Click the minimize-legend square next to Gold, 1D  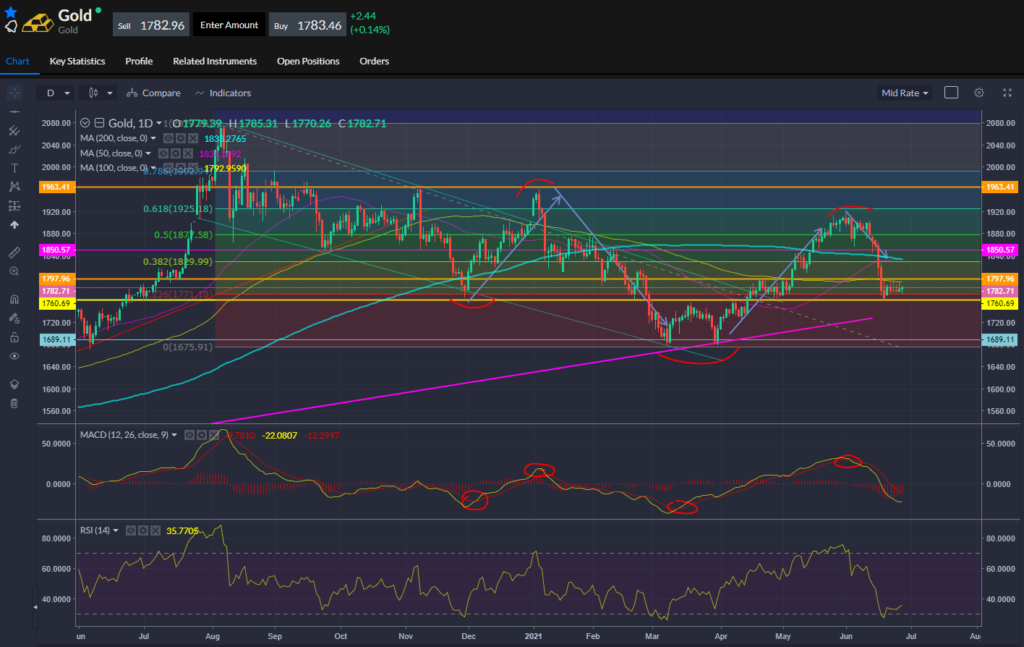[x=99, y=123]
